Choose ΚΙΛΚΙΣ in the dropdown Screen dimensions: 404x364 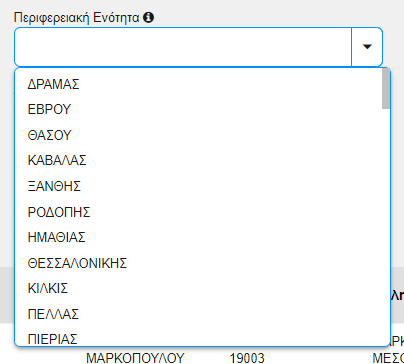tap(202, 288)
